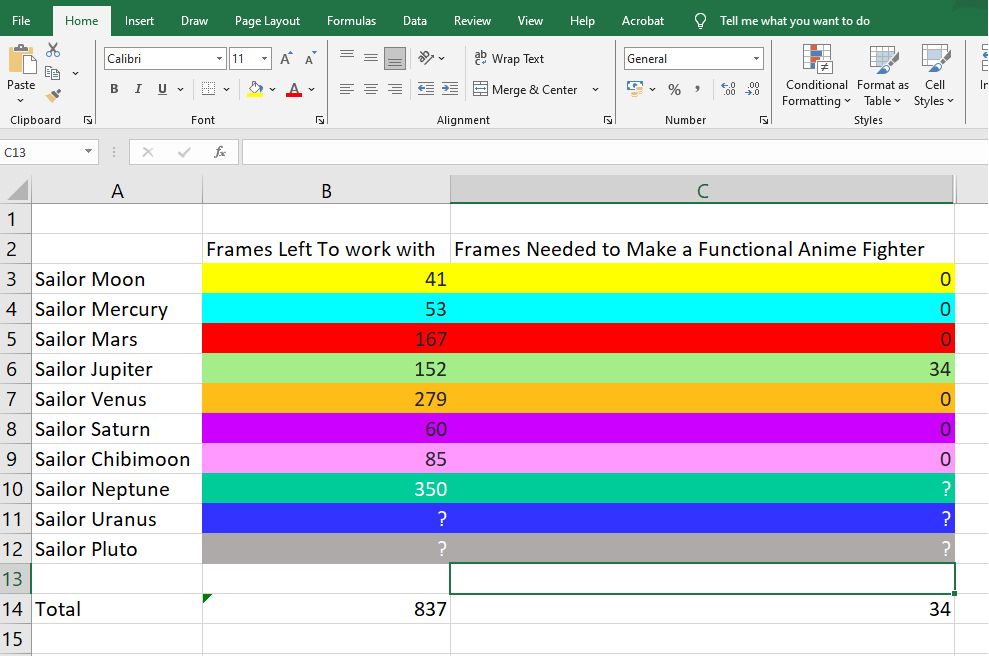Click the Copy icon
The height and width of the screenshot is (656, 989).
(53, 73)
